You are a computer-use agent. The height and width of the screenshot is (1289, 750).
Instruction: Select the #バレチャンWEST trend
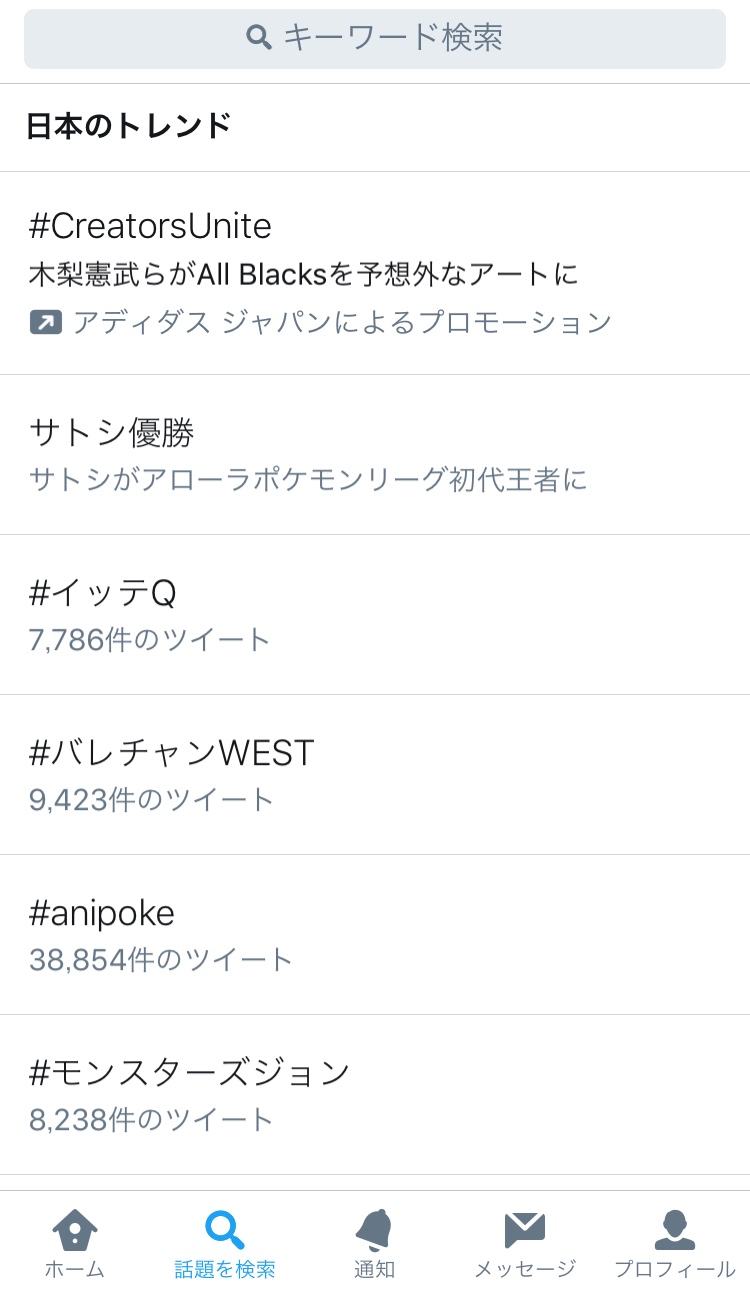pyautogui.click(x=172, y=752)
